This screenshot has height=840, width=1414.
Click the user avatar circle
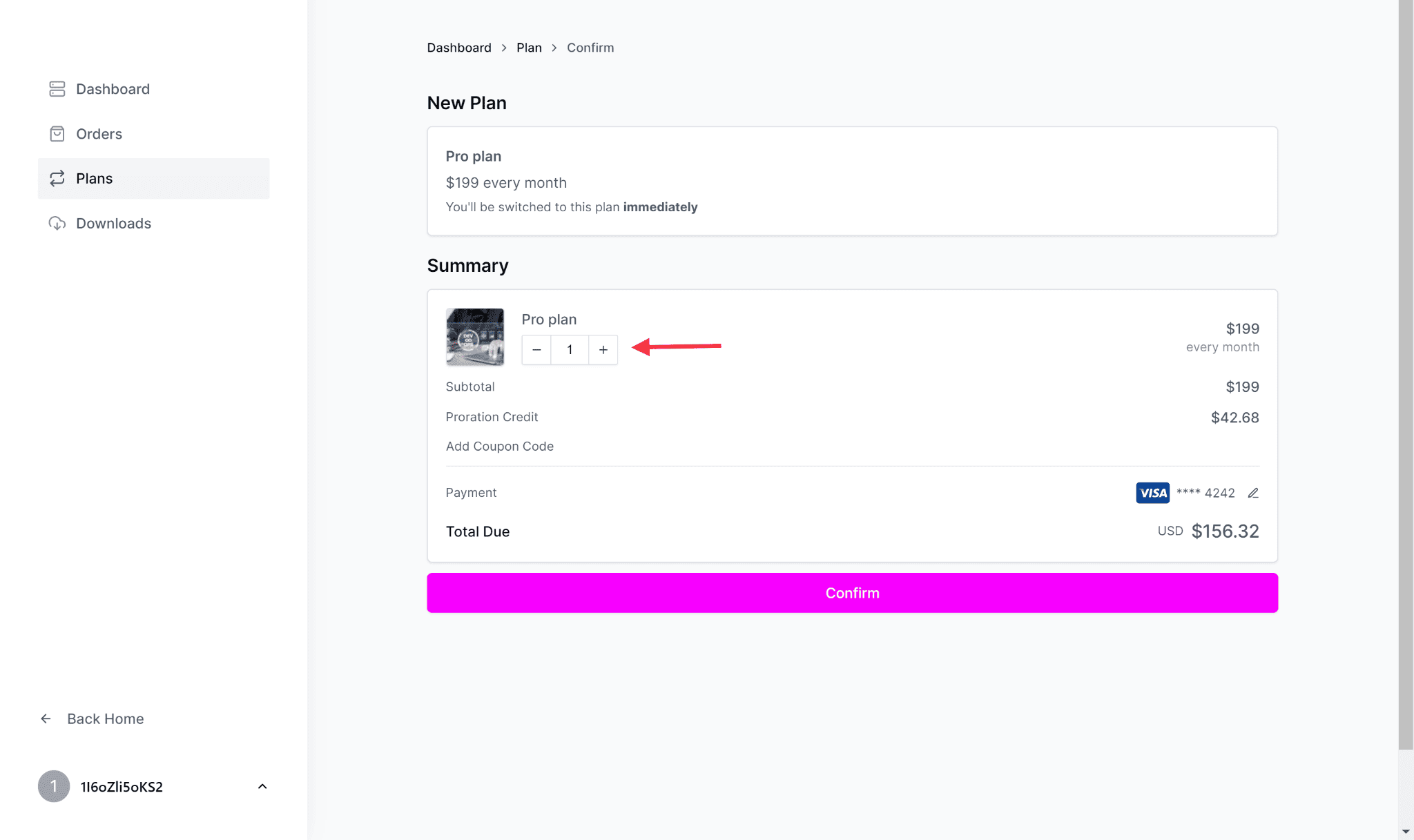pos(54,786)
